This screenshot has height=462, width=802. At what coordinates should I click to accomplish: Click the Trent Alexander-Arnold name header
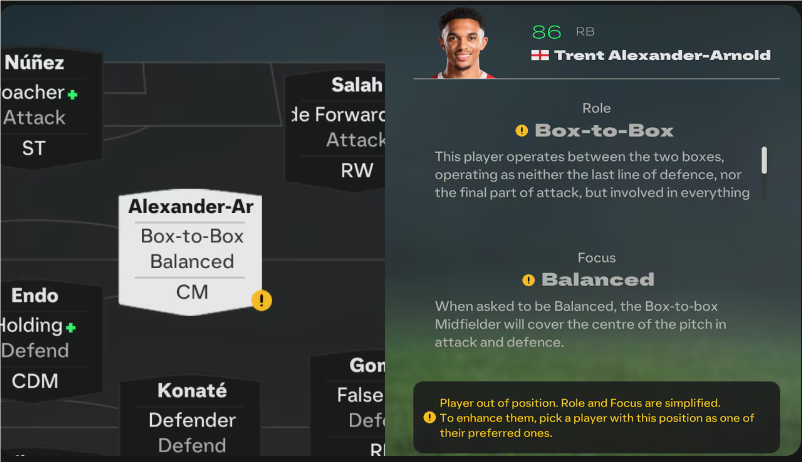click(x=662, y=55)
